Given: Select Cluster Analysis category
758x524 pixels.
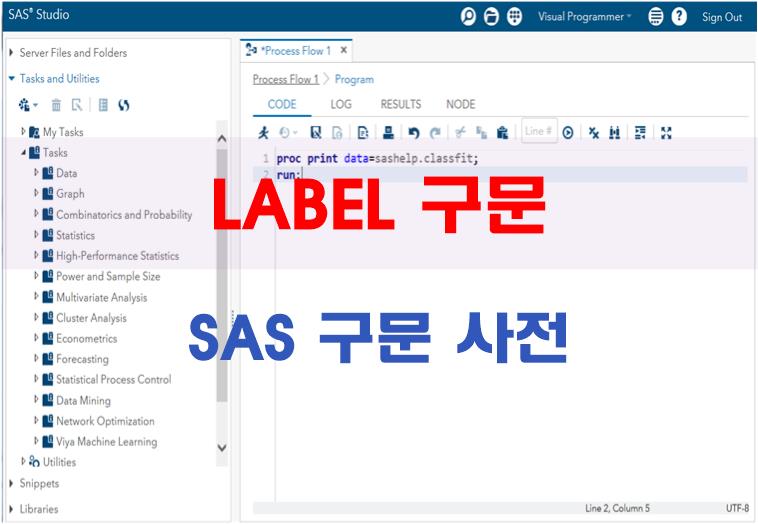Looking at the screenshot, I should point(91,318).
